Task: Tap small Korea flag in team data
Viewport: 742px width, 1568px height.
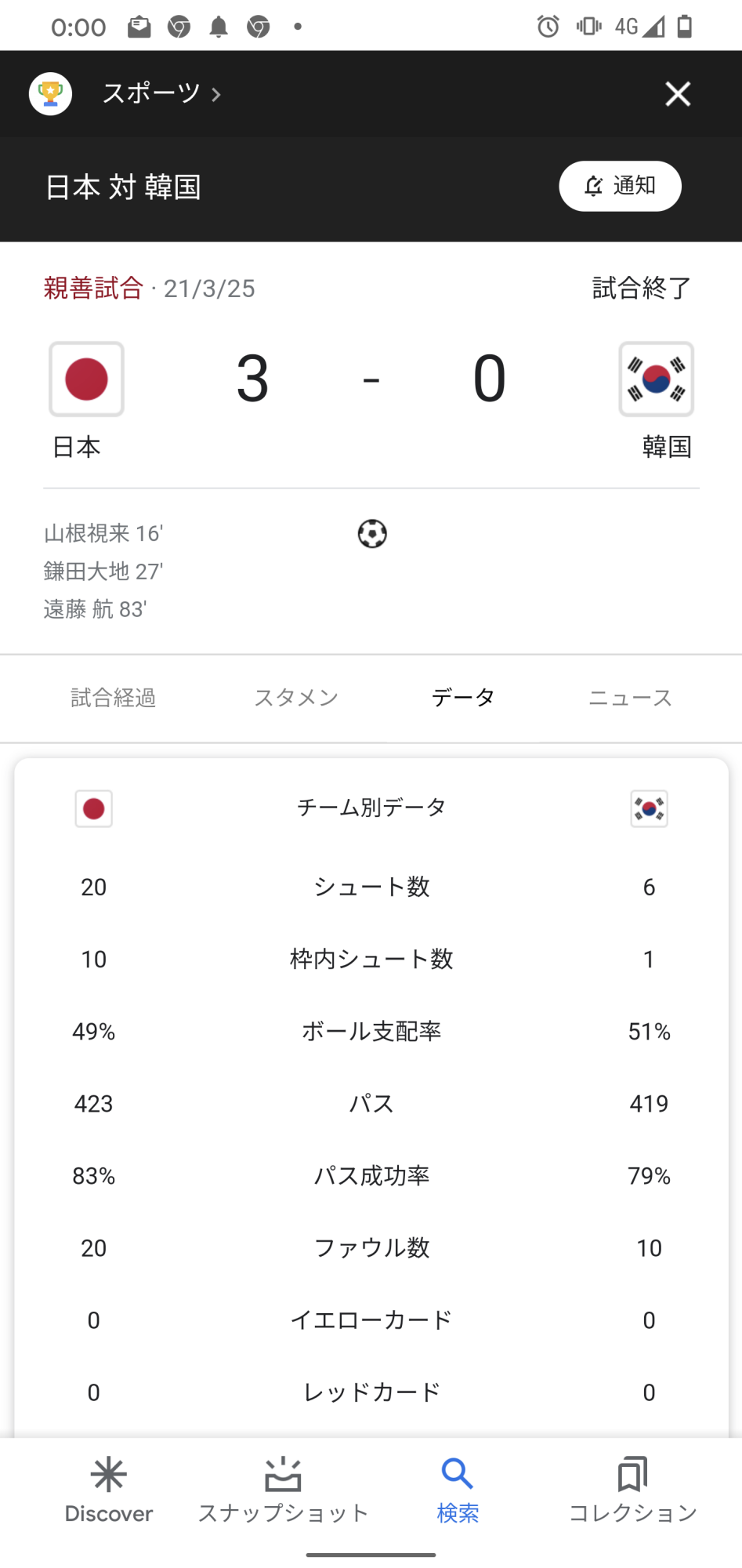Action: point(649,808)
